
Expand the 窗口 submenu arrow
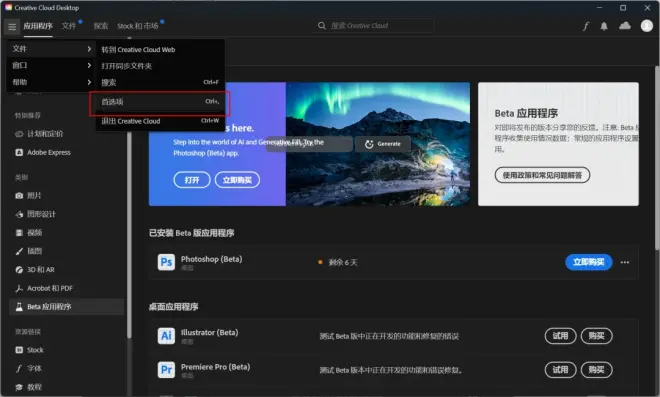click(x=89, y=65)
